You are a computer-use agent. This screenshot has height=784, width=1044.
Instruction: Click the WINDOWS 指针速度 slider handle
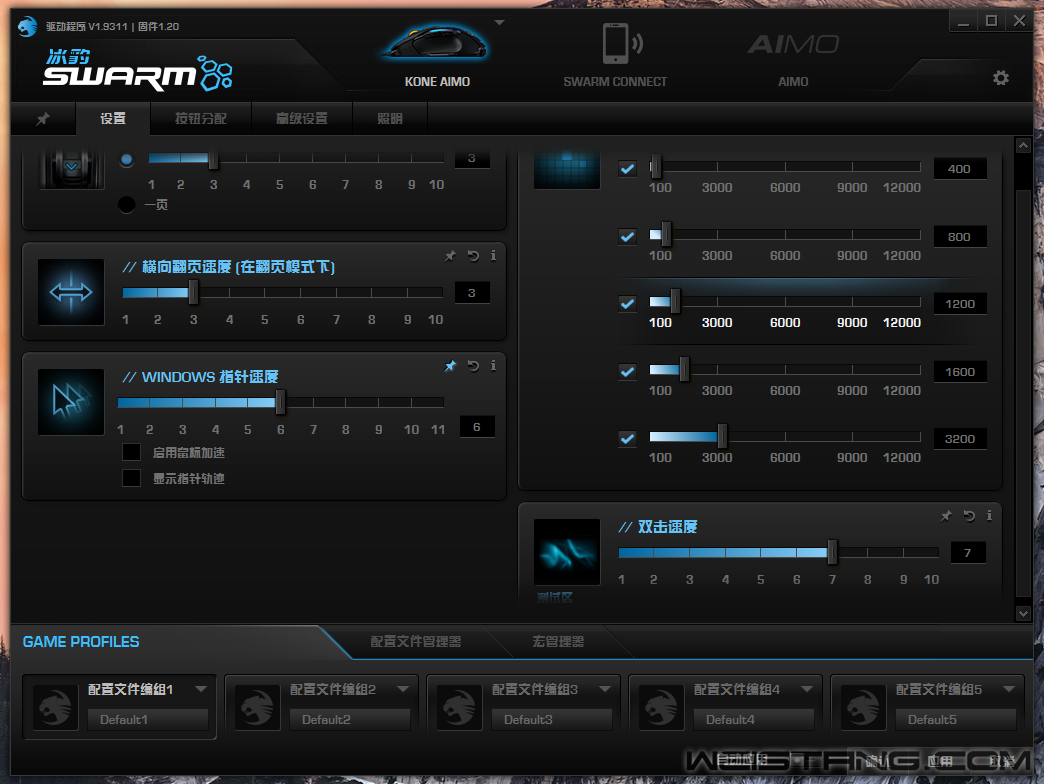point(280,402)
